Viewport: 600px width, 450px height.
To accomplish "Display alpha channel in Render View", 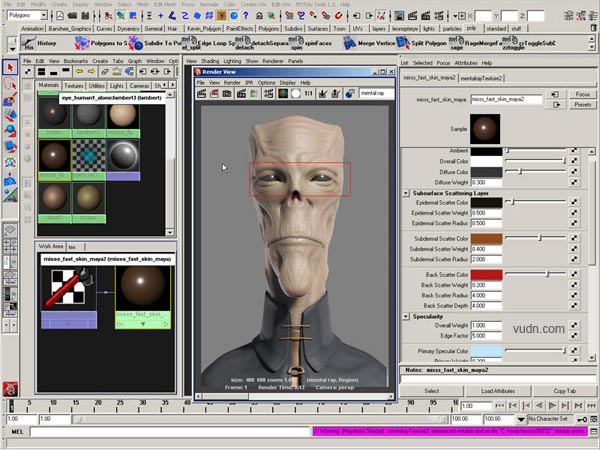I will [x=295, y=94].
